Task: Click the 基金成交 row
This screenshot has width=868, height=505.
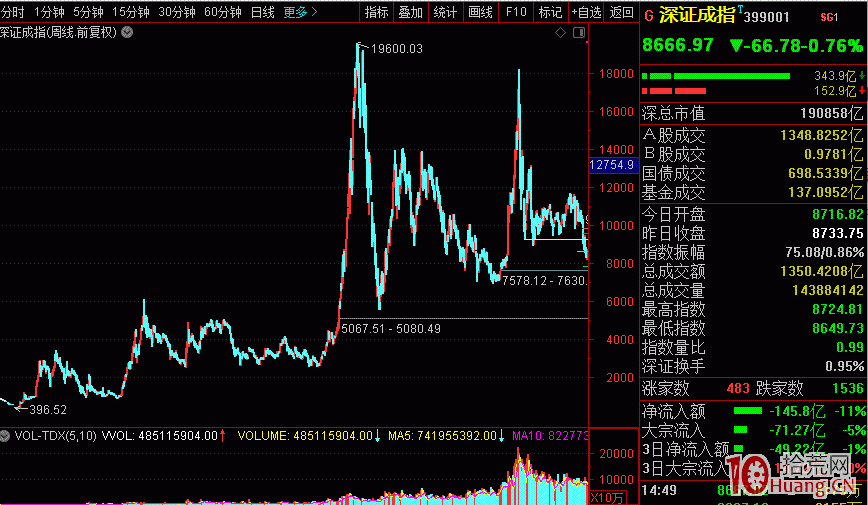Action: click(753, 192)
